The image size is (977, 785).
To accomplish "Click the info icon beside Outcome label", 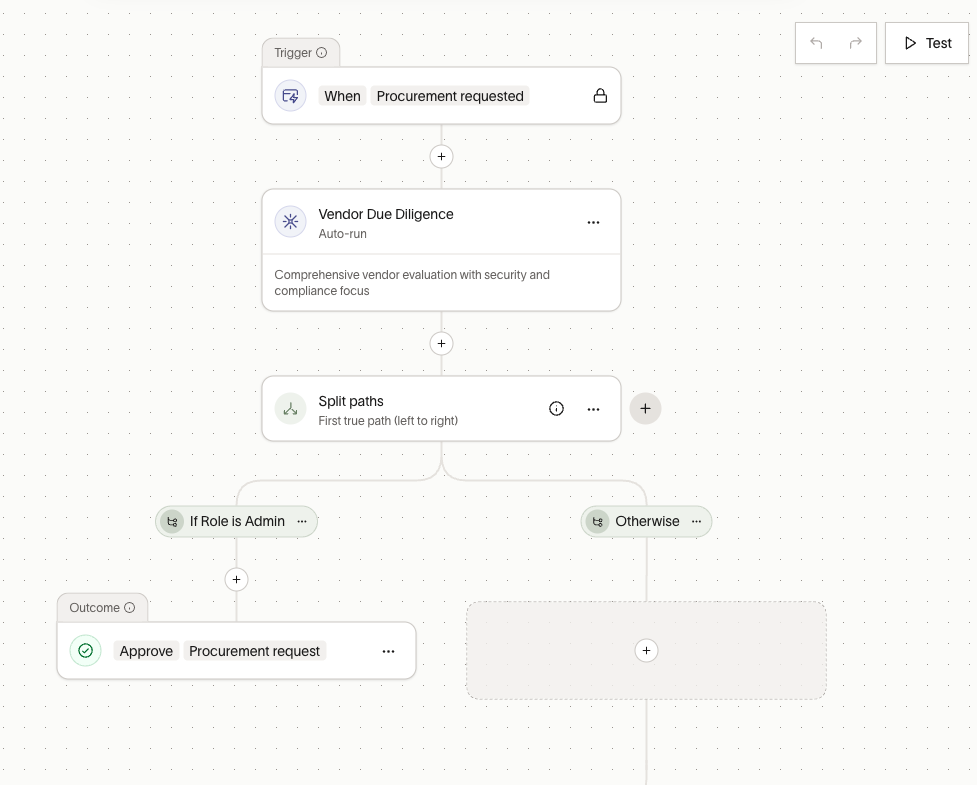I will pos(130,607).
